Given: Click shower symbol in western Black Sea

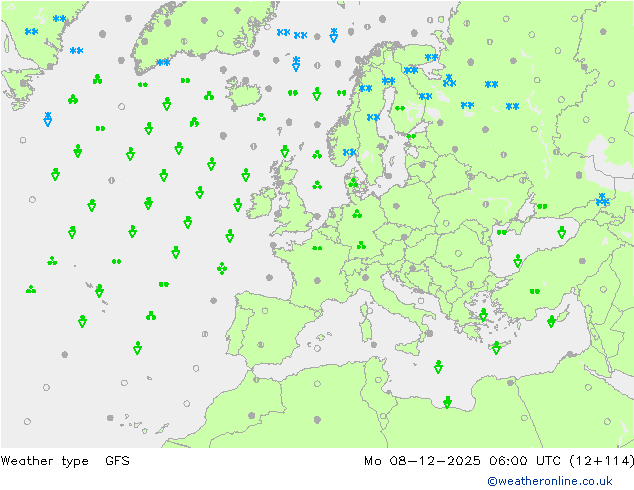Looking at the screenshot, I should pos(518,261).
